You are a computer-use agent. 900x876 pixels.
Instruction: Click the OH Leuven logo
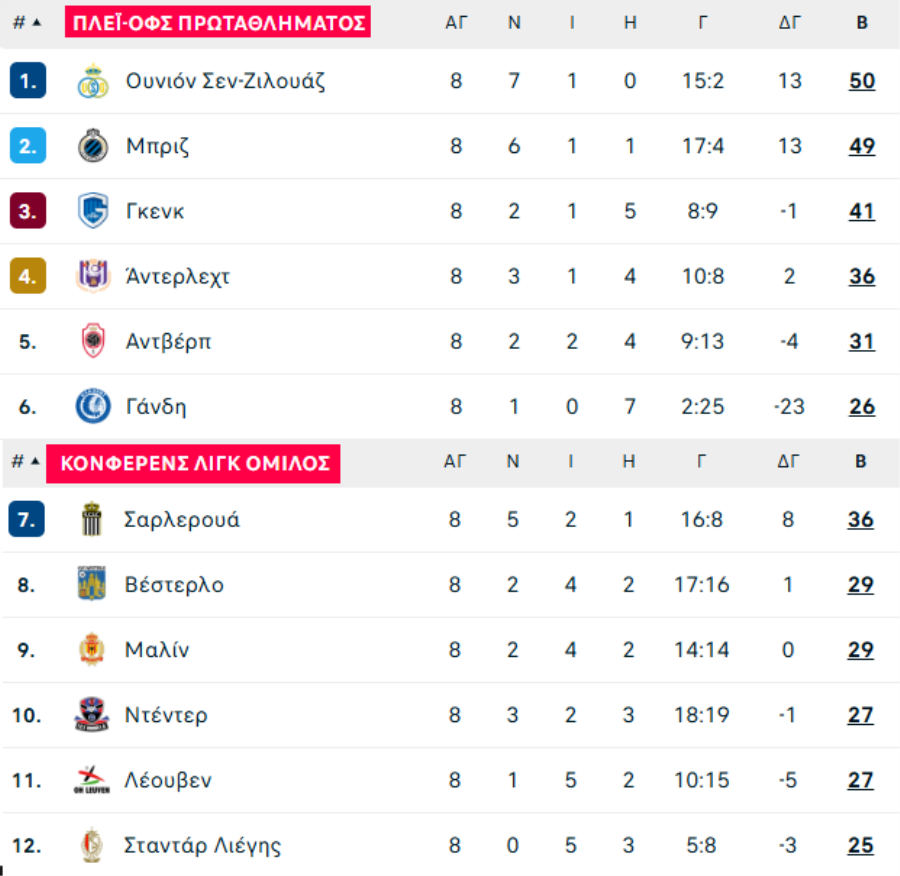click(x=91, y=780)
